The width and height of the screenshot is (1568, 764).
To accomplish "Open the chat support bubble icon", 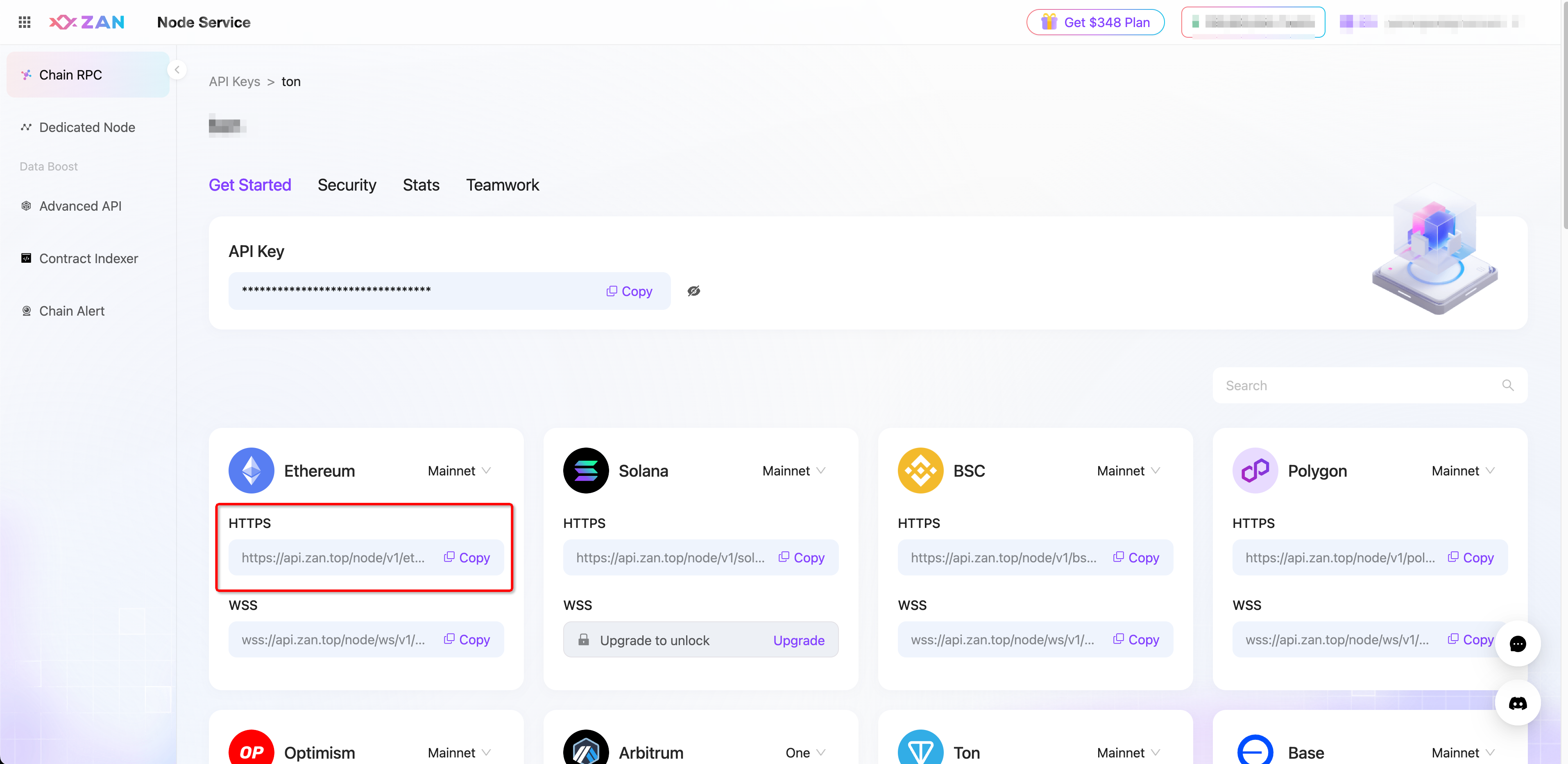I will pyautogui.click(x=1518, y=644).
